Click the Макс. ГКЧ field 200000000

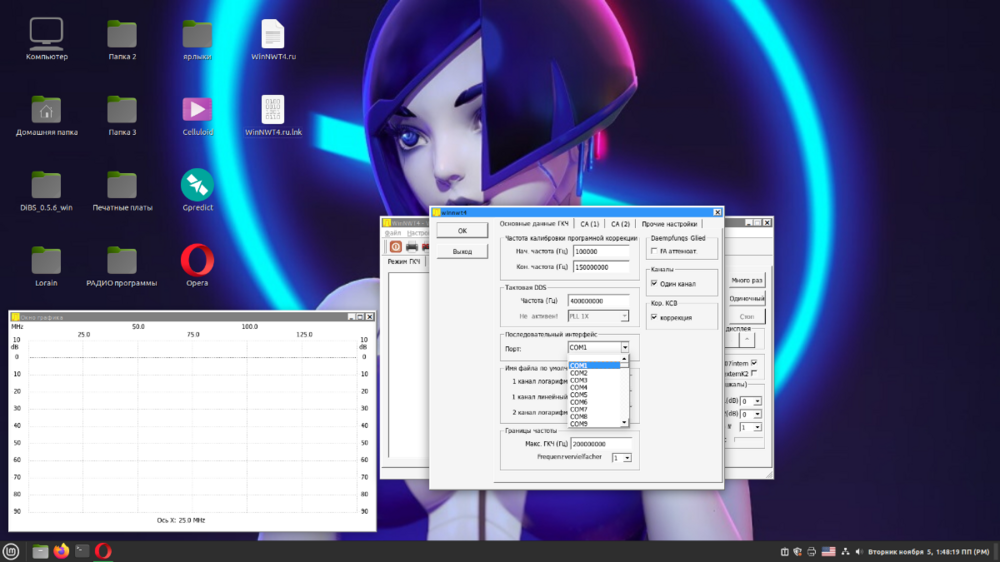[601, 443]
